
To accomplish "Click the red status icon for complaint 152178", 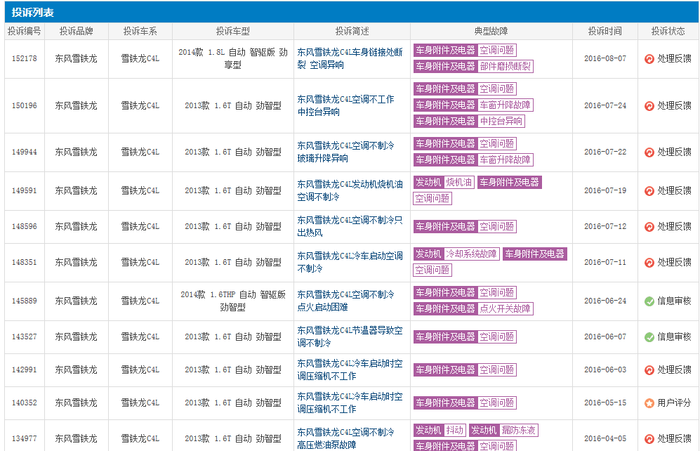I will point(649,58).
